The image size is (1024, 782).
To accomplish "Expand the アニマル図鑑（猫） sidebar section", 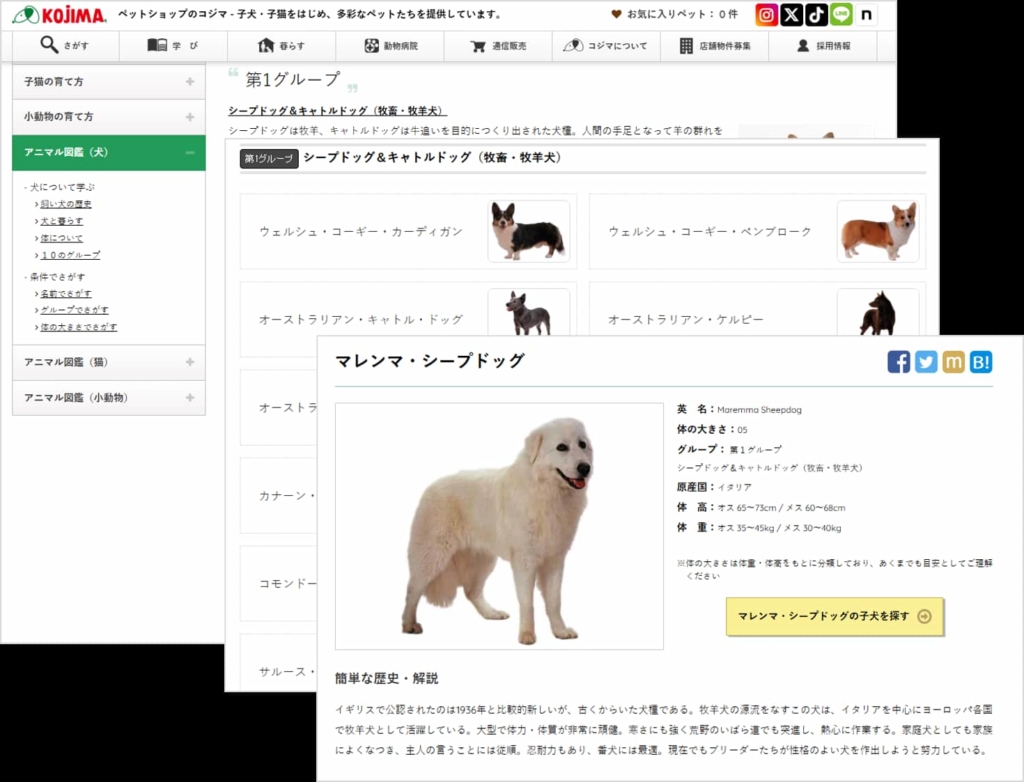I will pos(189,362).
